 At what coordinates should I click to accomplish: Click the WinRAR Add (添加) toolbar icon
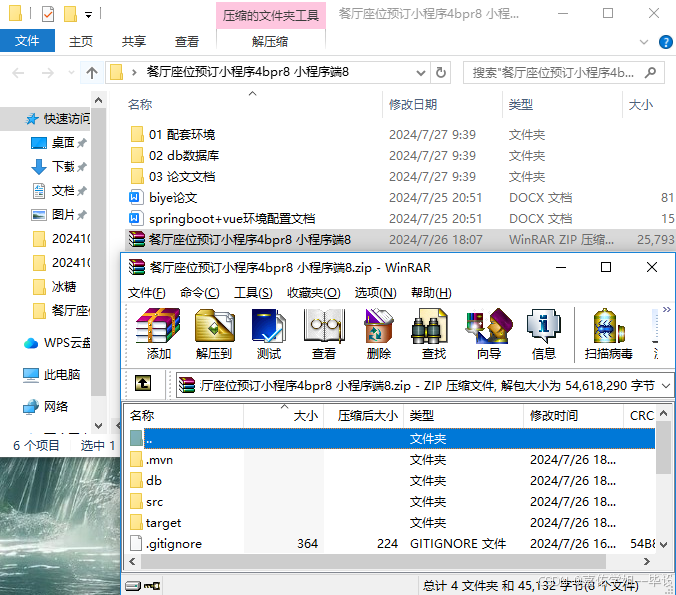pos(158,334)
